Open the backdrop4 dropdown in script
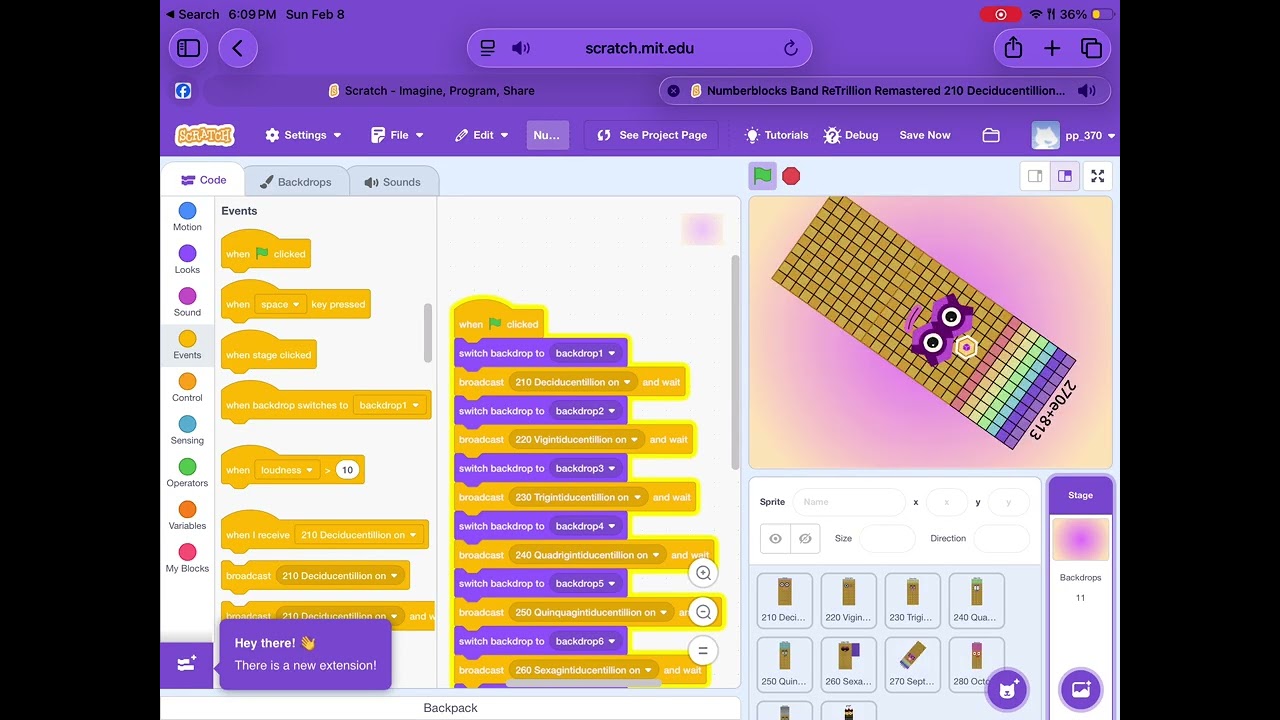 (586, 526)
